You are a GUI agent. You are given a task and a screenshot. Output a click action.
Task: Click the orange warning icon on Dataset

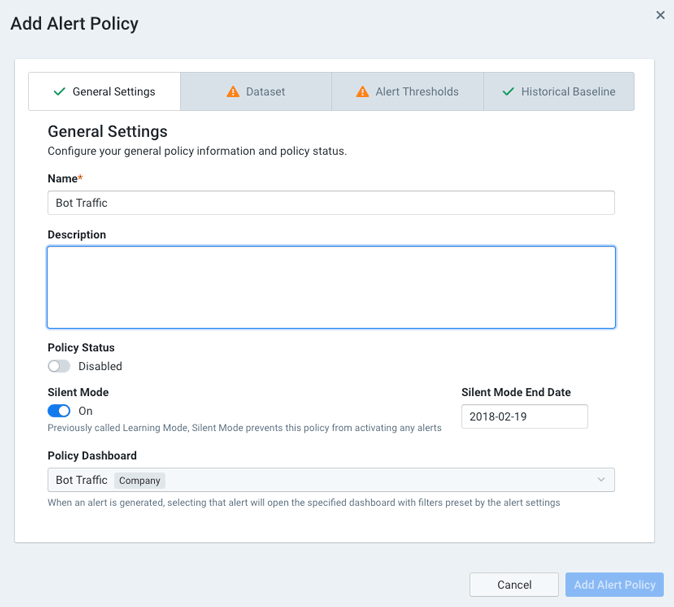click(233, 92)
